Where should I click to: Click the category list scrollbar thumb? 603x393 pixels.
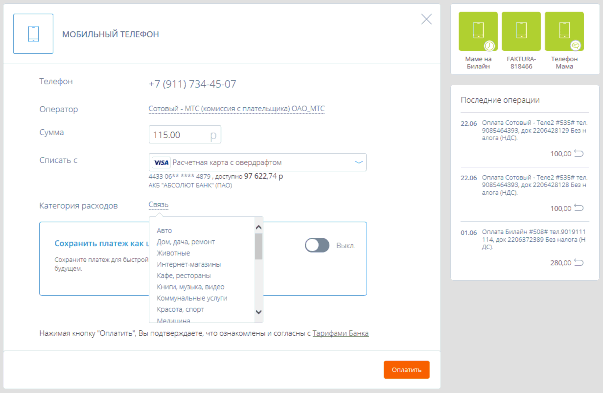pos(259,246)
